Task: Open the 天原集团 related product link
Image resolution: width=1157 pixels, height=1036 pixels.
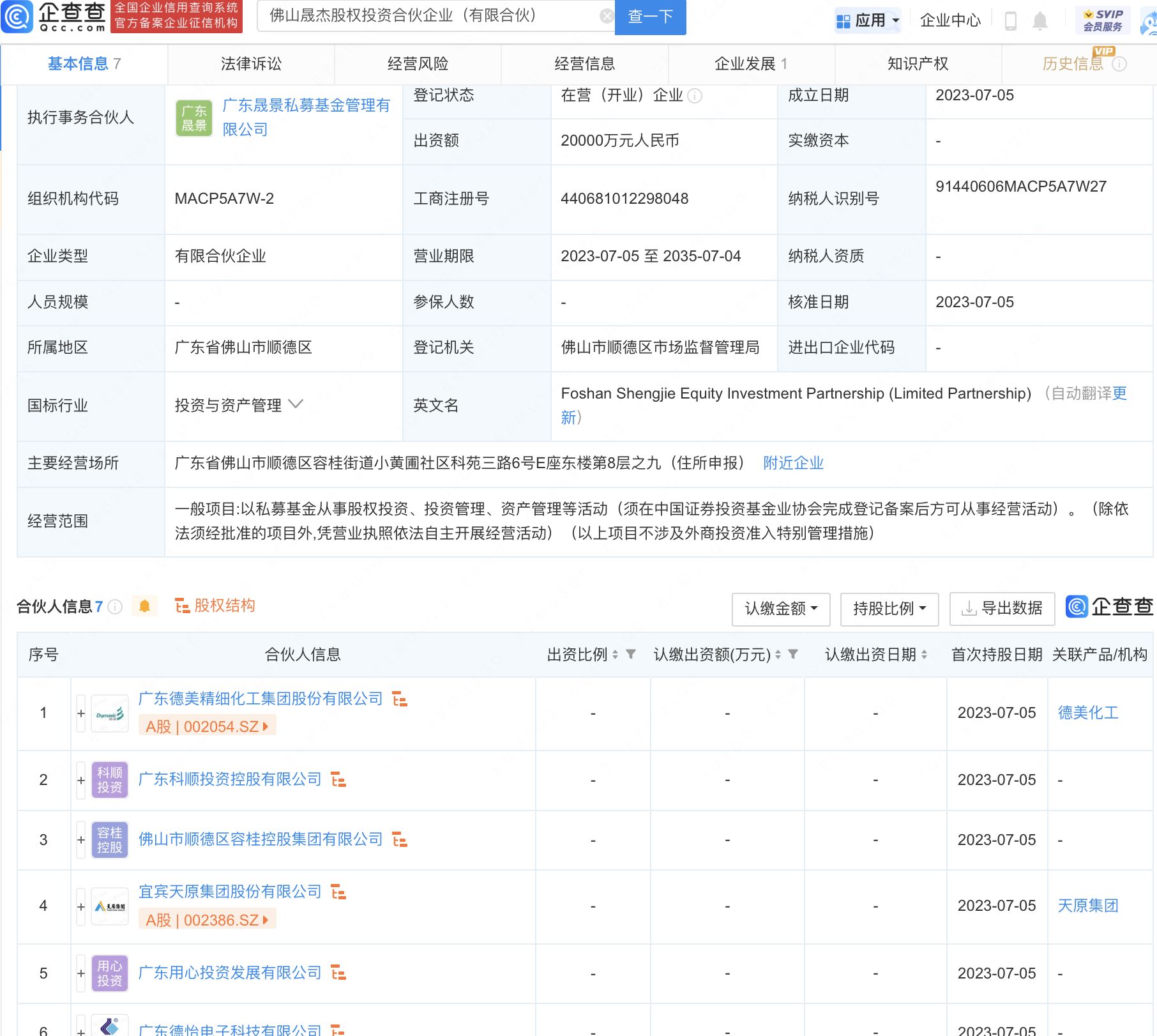Action: click(1088, 906)
